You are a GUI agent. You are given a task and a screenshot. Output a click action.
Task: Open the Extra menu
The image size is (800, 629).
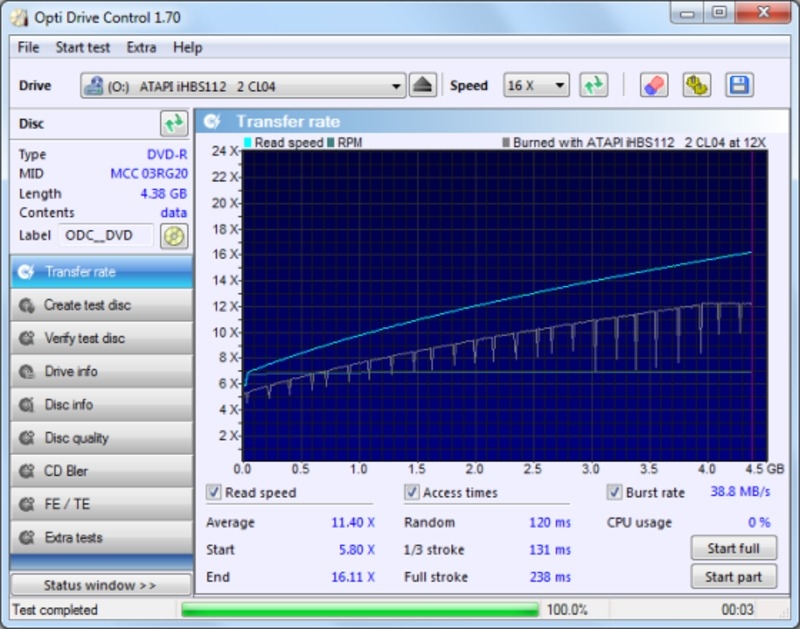[142, 47]
